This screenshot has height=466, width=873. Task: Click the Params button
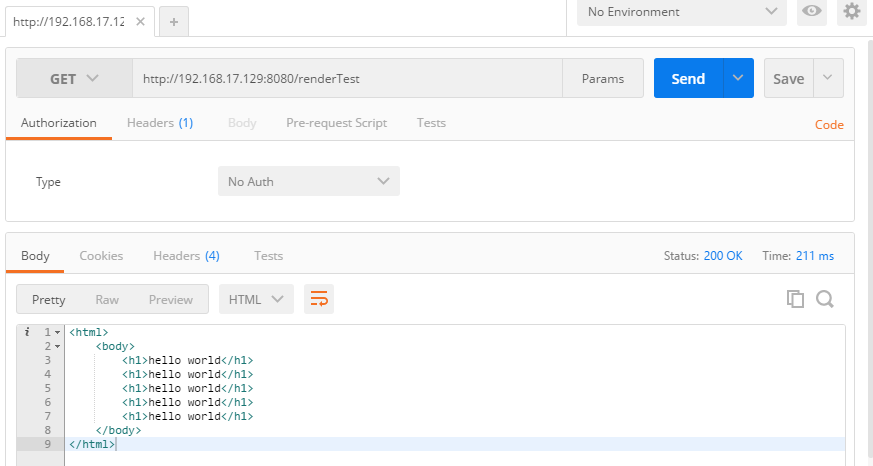click(603, 79)
